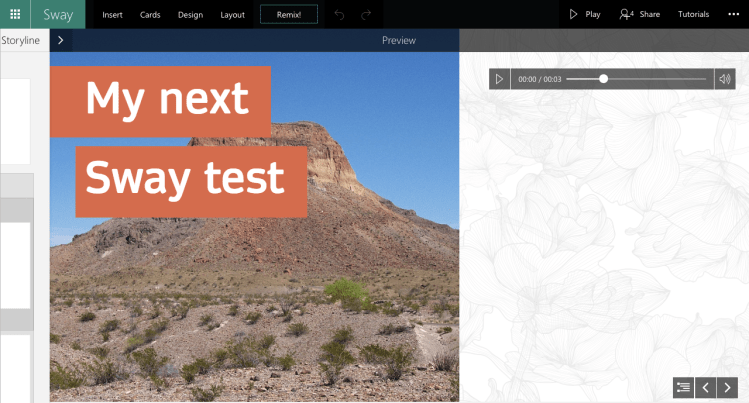This screenshot has height=403, width=749.
Task: Click the audio progress slider handle
Action: pyautogui.click(x=603, y=79)
